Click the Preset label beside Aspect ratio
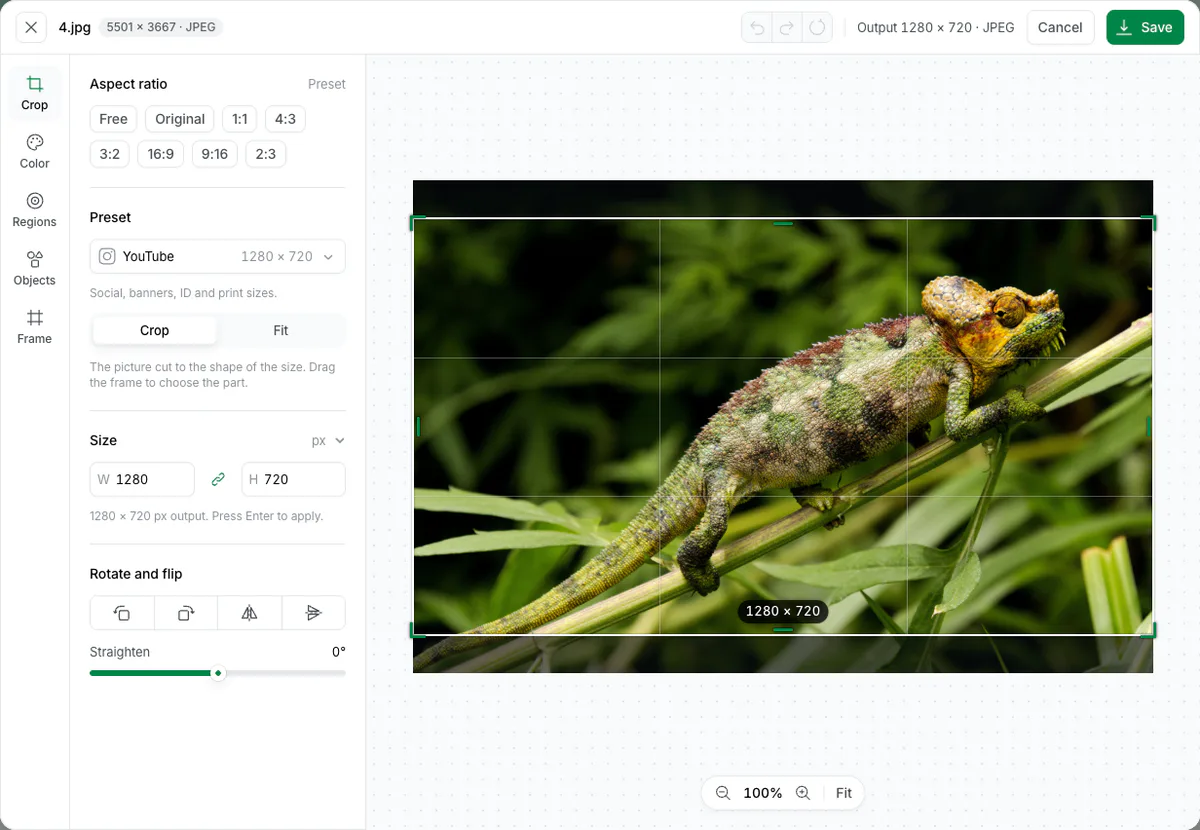Image resolution: width=1200 pixels, height=830 pixels. pos(327,84)
